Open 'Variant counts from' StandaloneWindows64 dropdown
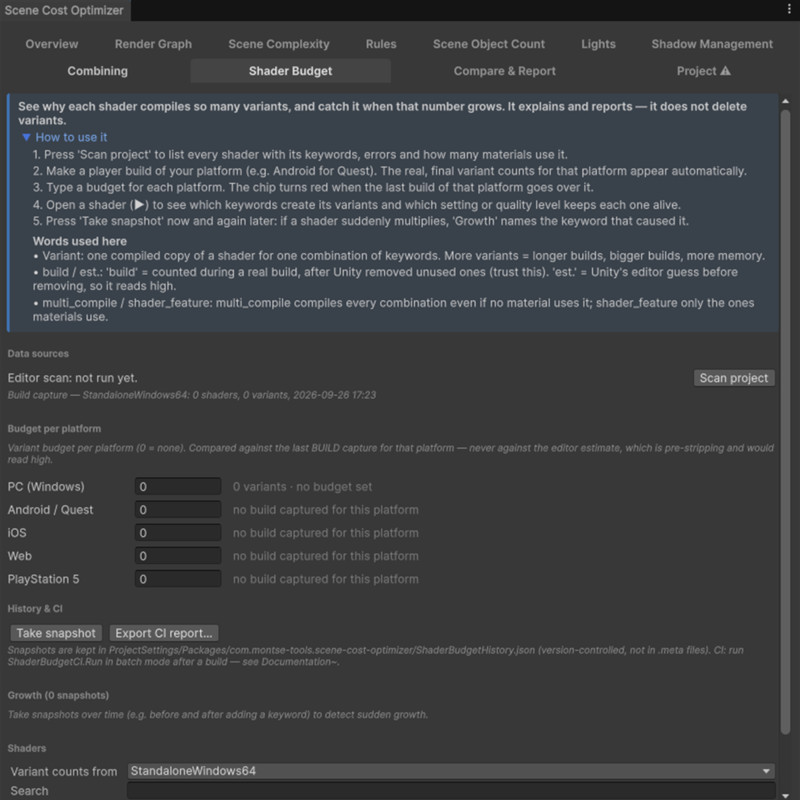The width and height of the screenshot is (800, 800). (x=451, y=771)
